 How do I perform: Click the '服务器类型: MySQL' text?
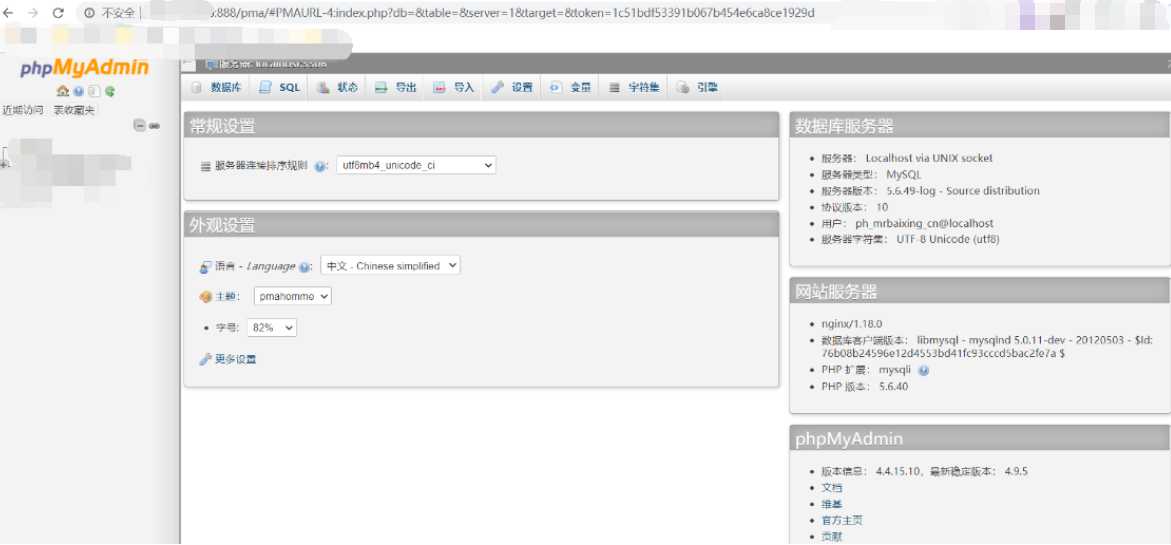point(872,175)
